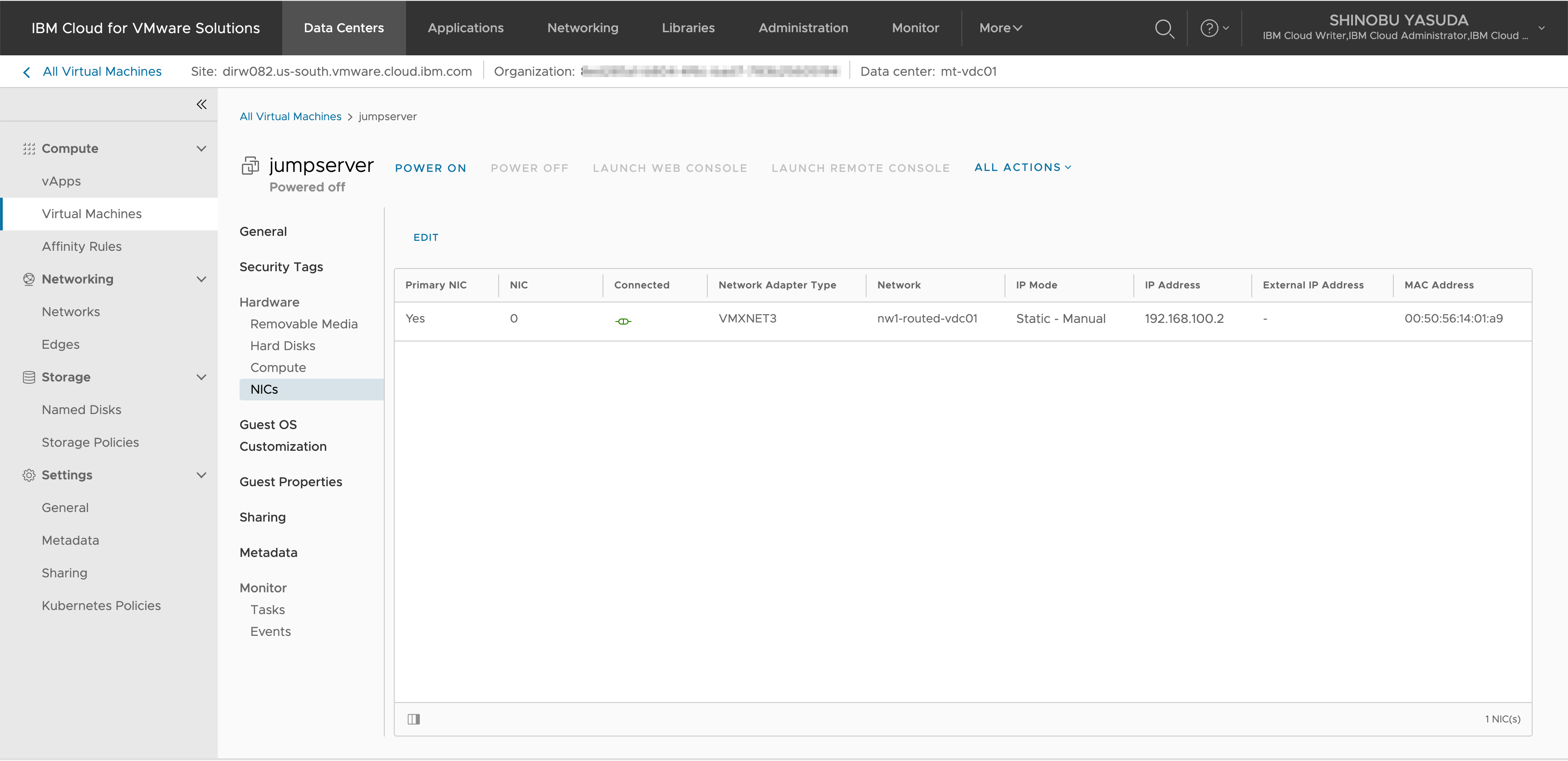Open the Hard Disks section
Screen dimensions: 1568x761
click(283, 346)
